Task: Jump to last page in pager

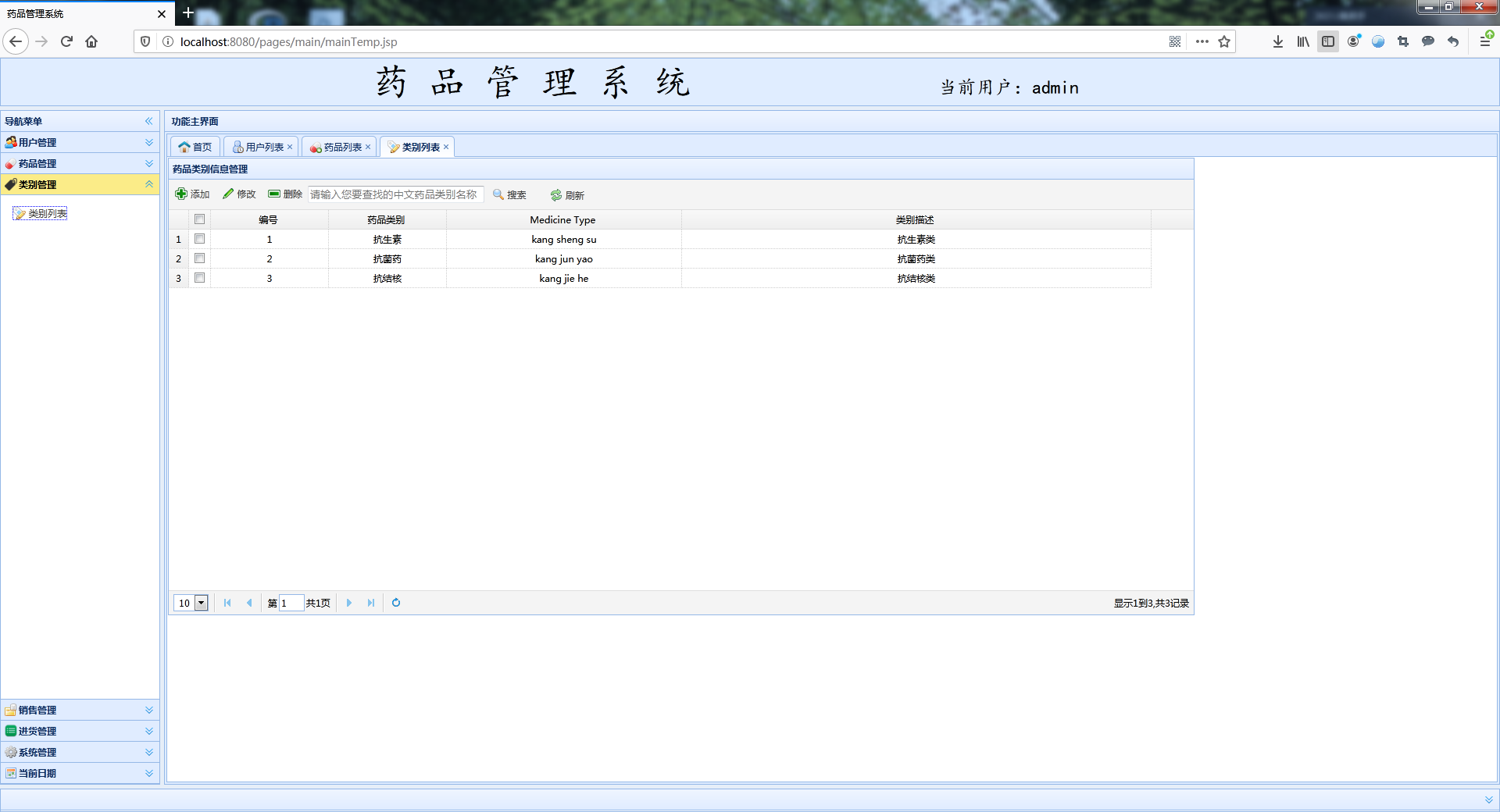Action: tap(371, 603)
